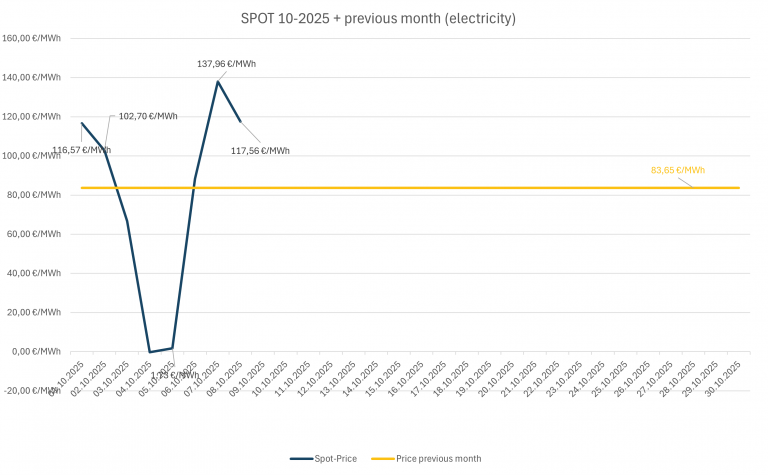Click the 102,70 €/MWh data label

148,116
